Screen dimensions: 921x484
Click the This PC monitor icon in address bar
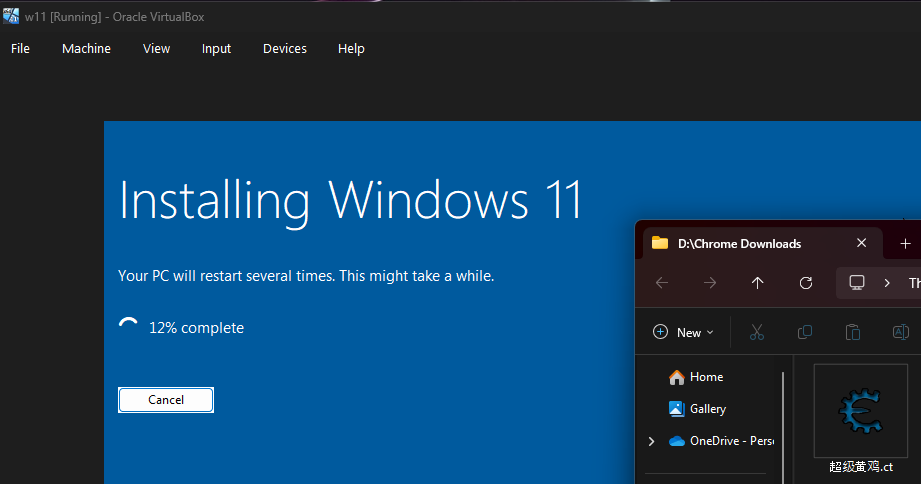click(x=857, y=283)
